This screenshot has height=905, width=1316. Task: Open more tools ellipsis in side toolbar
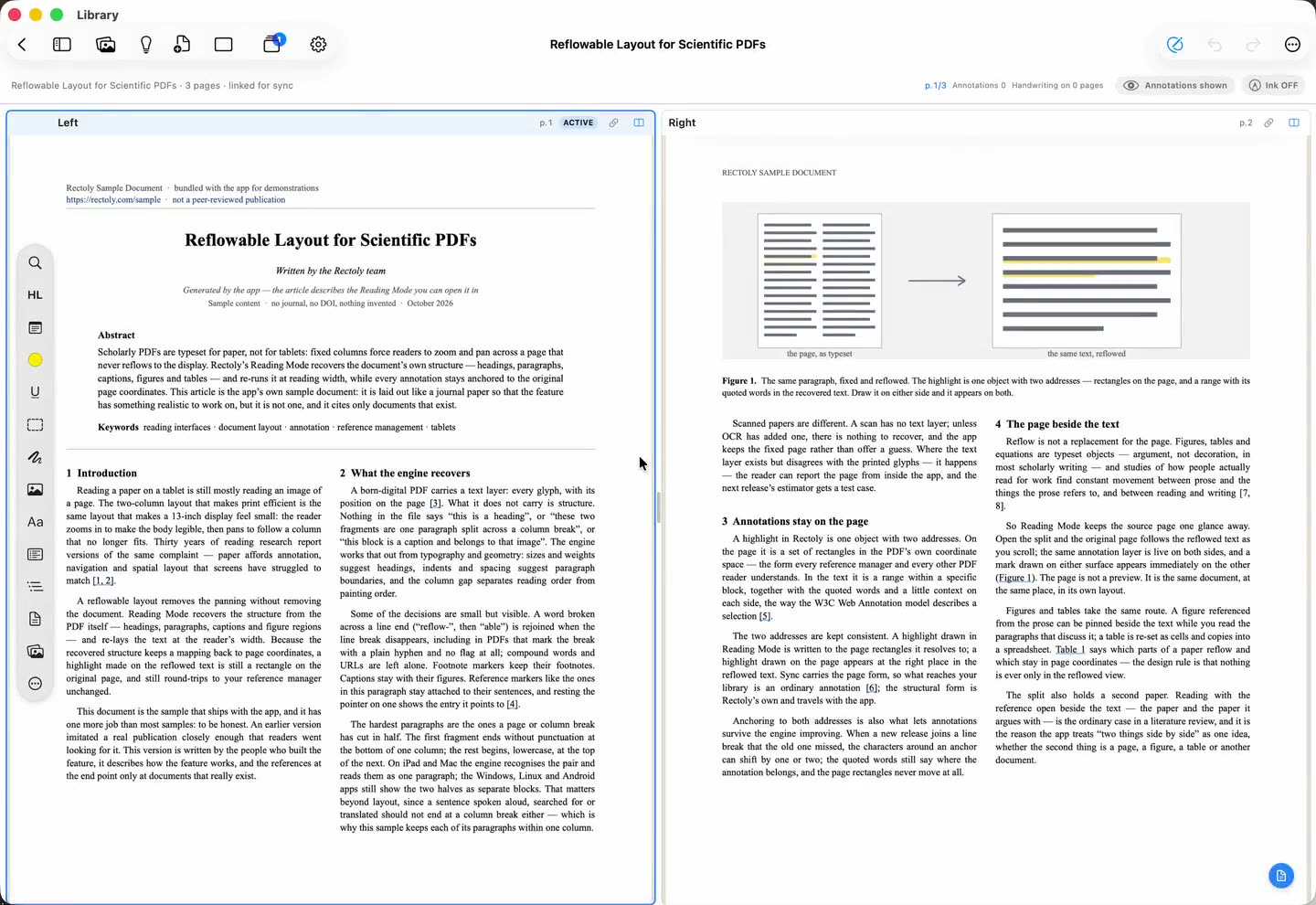pyautogui.click(x=35, y=684)
